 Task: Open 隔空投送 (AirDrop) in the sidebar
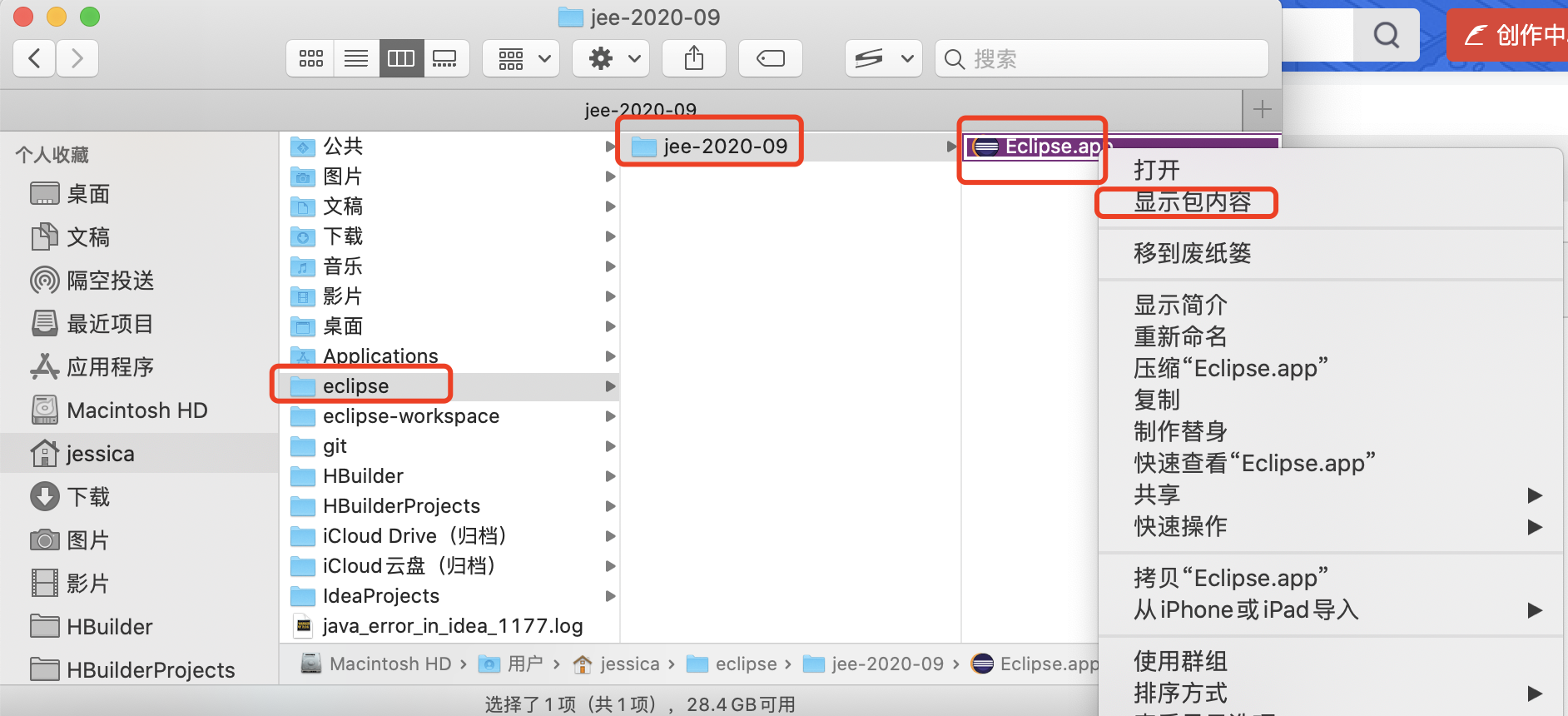click(x=139, y=281)
